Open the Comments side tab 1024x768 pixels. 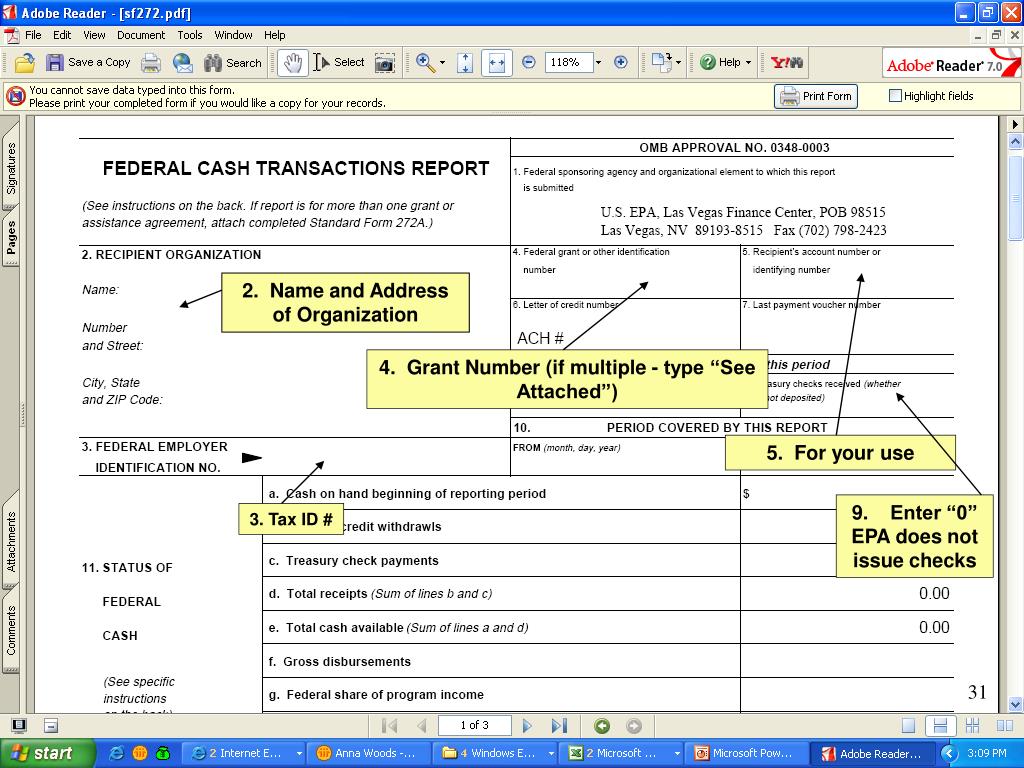click(x=11, y=628)
